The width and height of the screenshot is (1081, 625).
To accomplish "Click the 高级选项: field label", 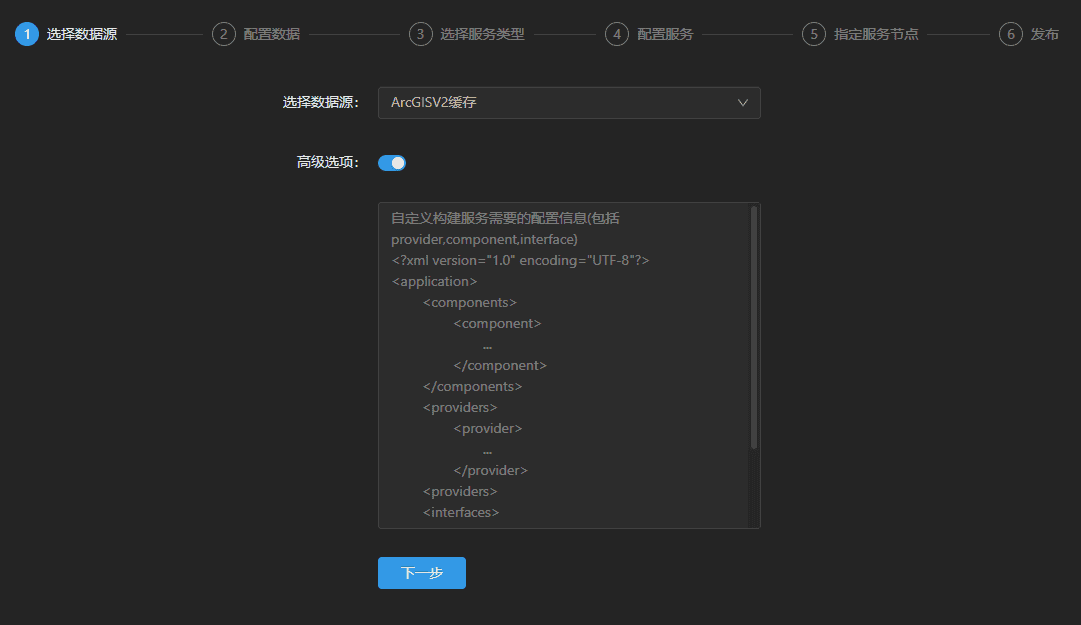I will [327, 163].
